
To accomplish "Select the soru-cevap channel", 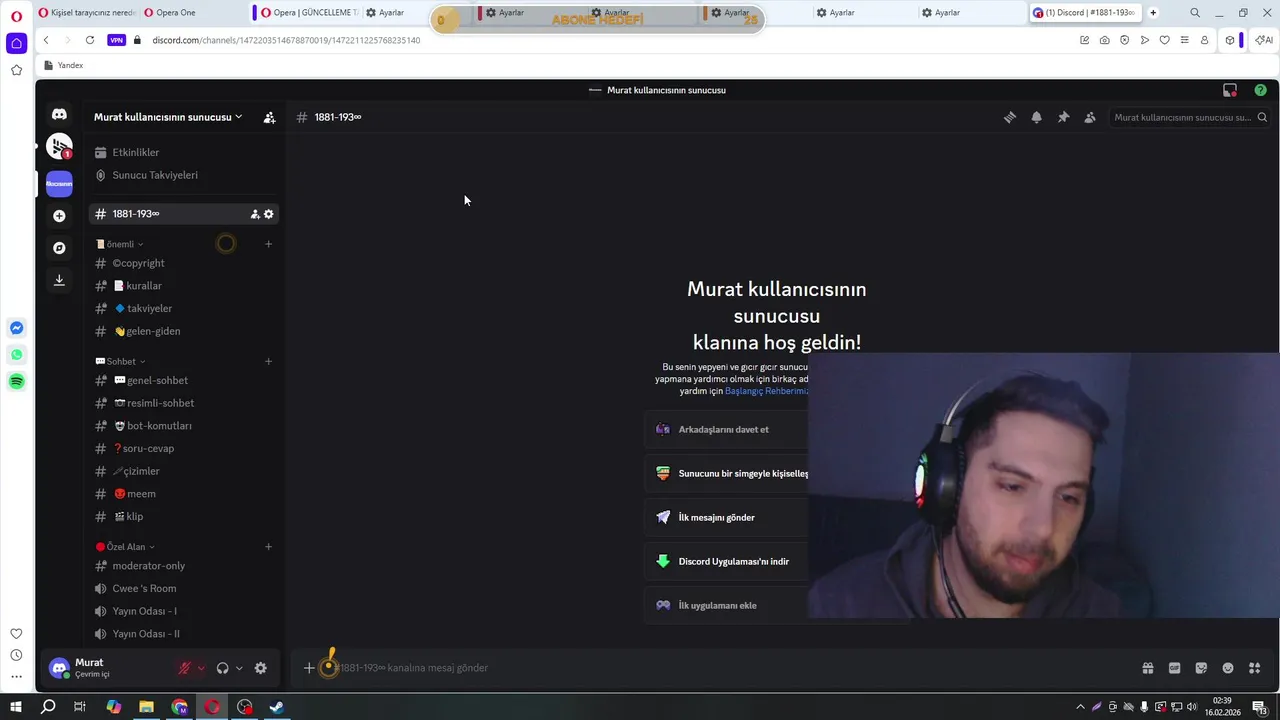I will (x=183, y=448).
